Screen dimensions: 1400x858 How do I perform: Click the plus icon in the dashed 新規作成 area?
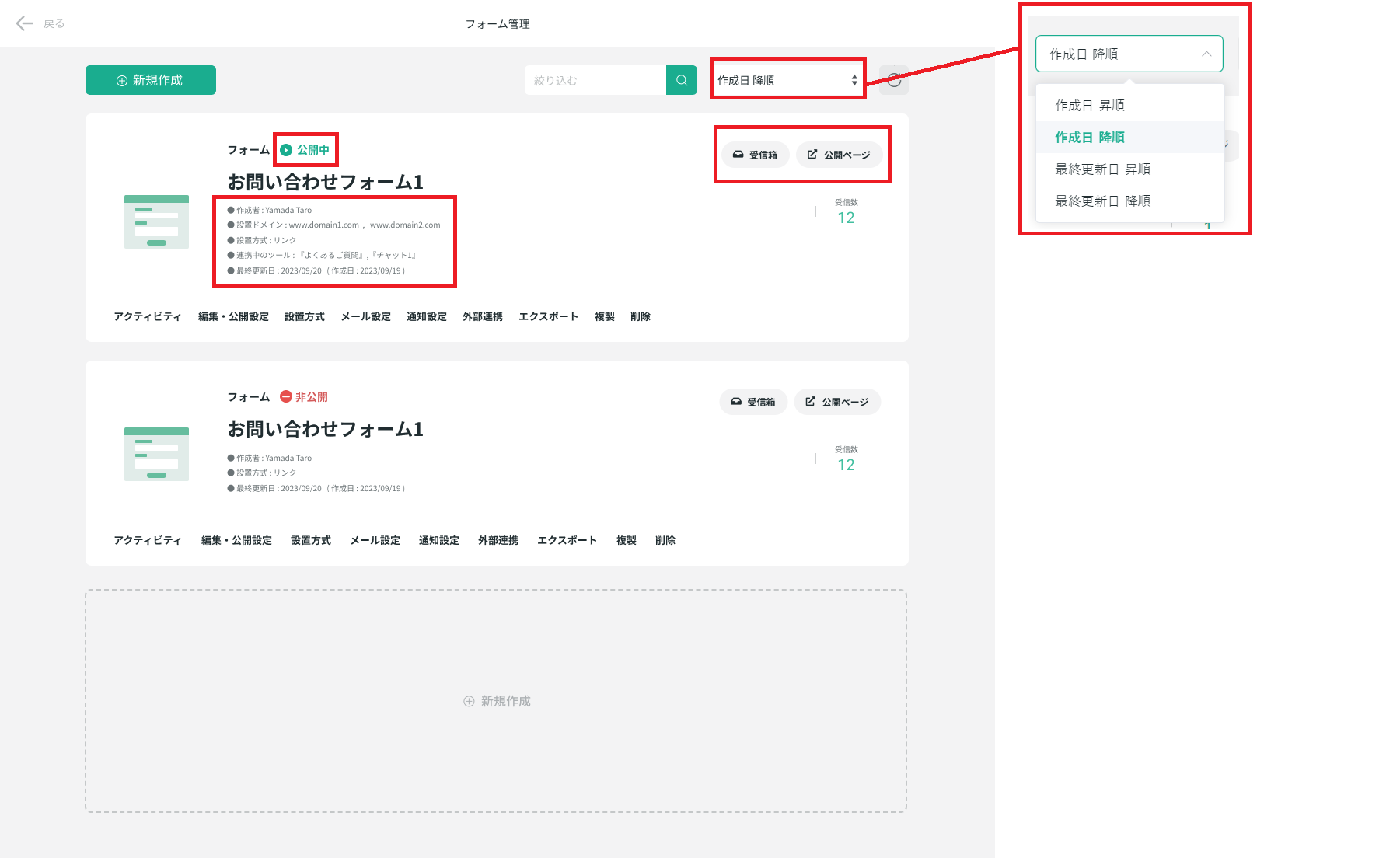(x=468, y=701)
